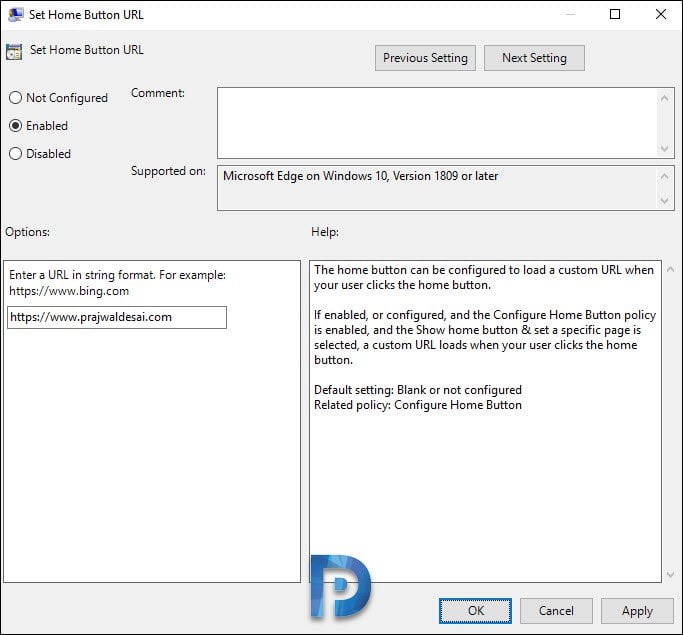
Task: Click the Supported on scroll up arrow
Action: (x=664, y=176)
